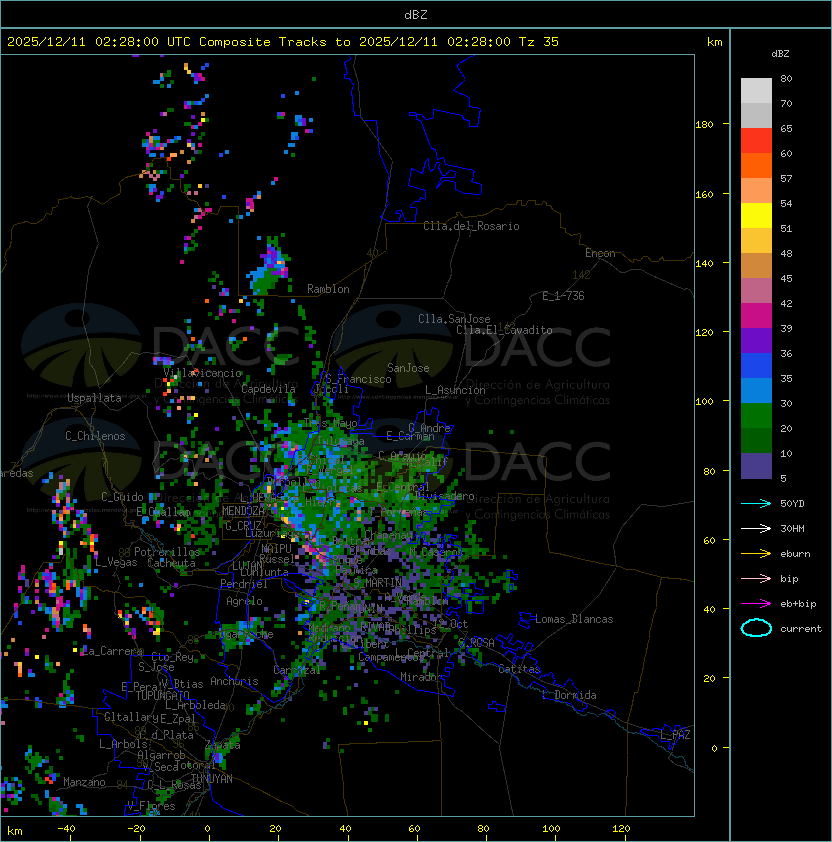Select the brown 45-48 dBZ swatch

756,265
